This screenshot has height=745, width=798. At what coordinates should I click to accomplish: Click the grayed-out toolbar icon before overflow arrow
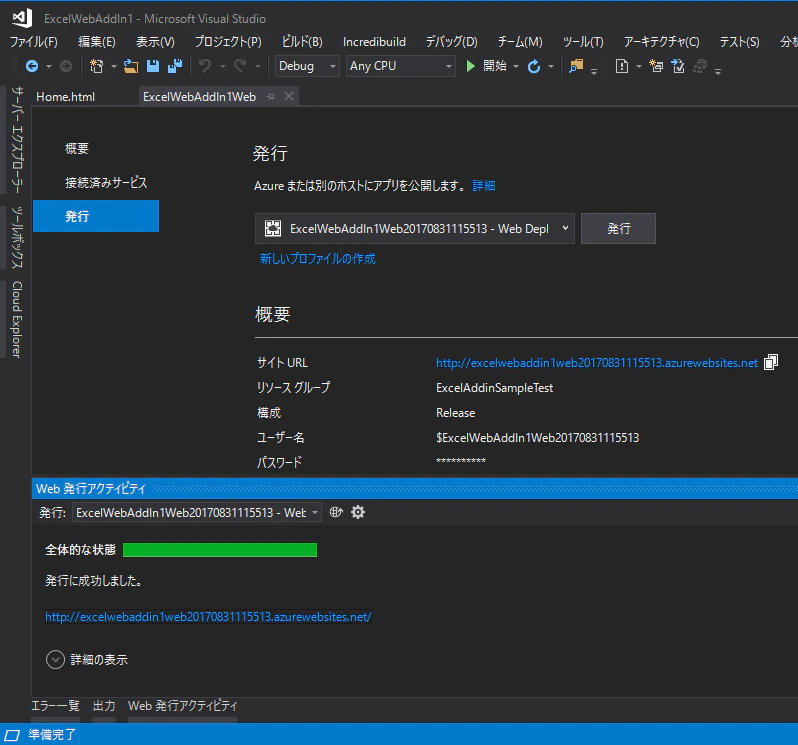tap(700, 66)
